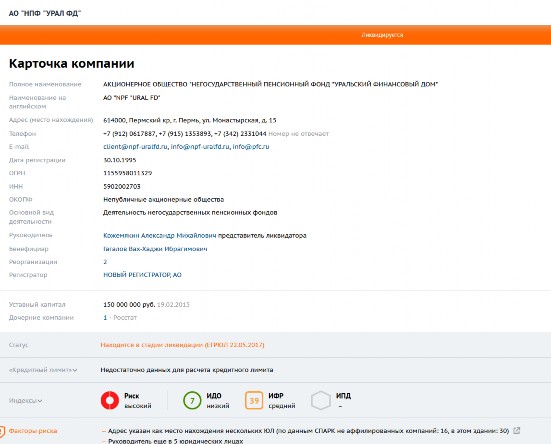
Task: Open email link client@npf-uralfd.ru
Action: [x=135, y=147]
